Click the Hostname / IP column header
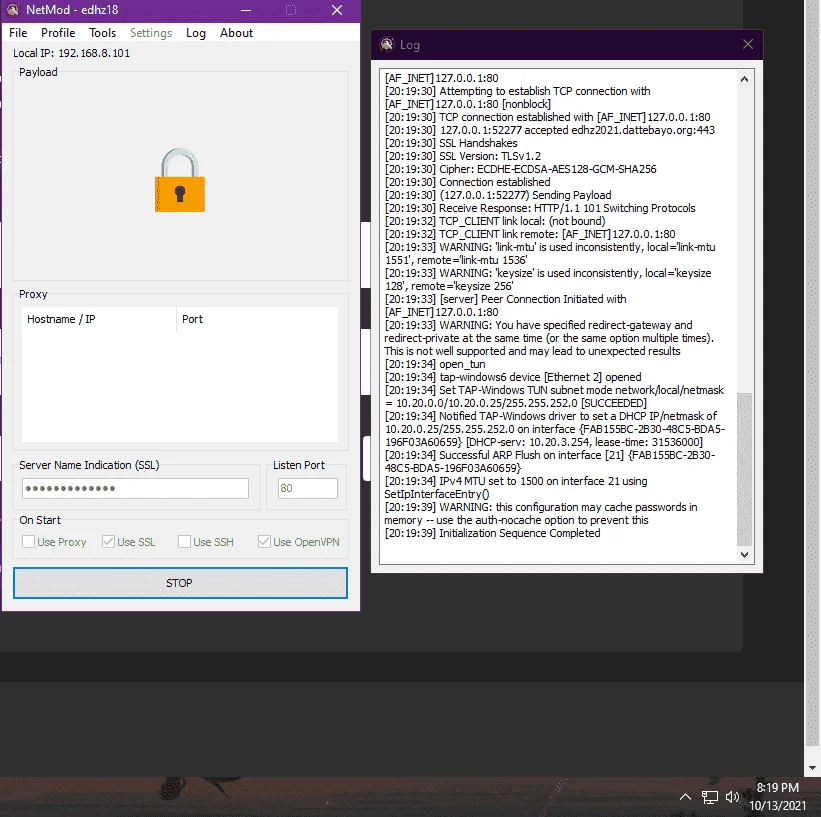This screenshot has width=821, height=817. pos(99,319)
